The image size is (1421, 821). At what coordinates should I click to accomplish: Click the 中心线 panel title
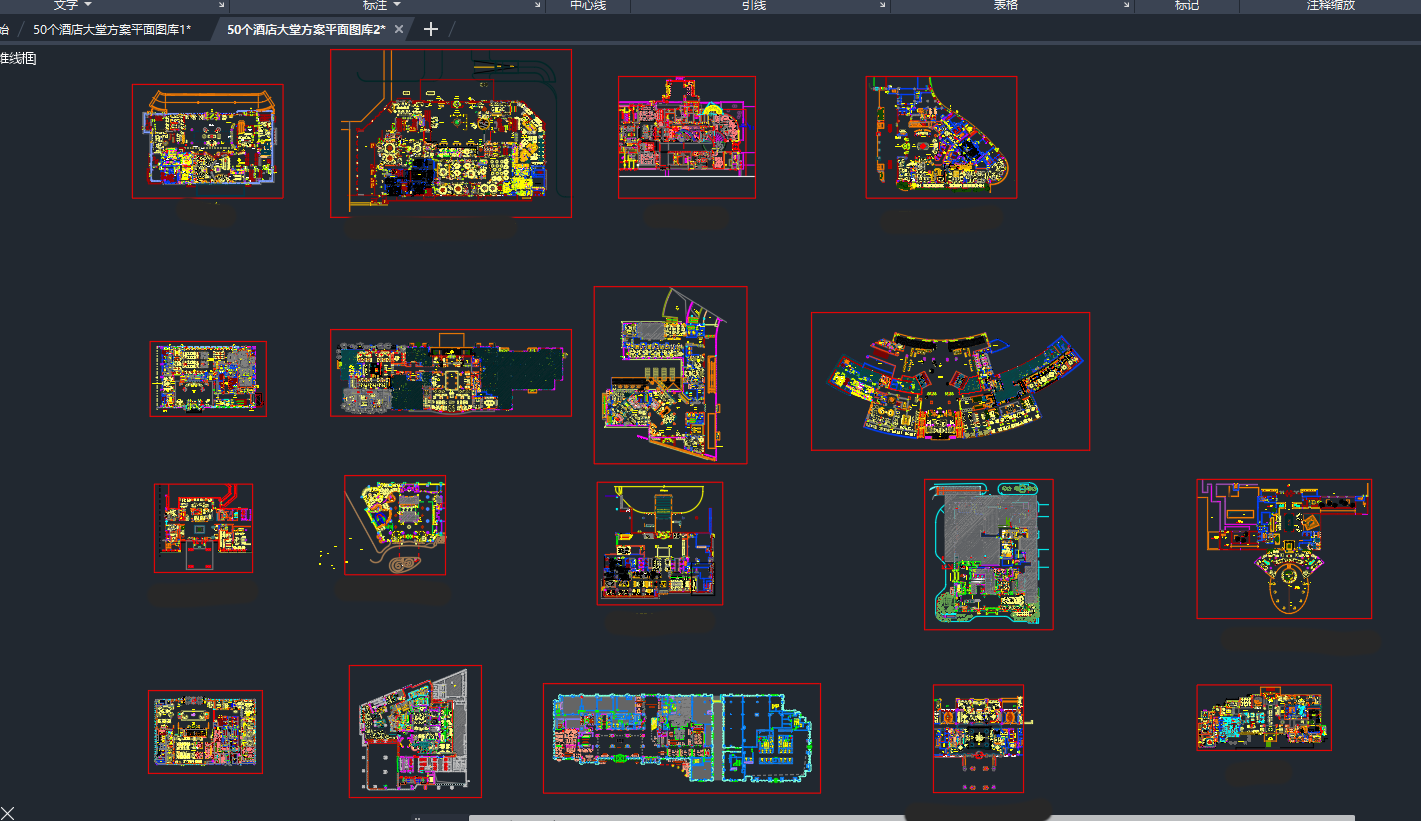(x=587, y=5)
